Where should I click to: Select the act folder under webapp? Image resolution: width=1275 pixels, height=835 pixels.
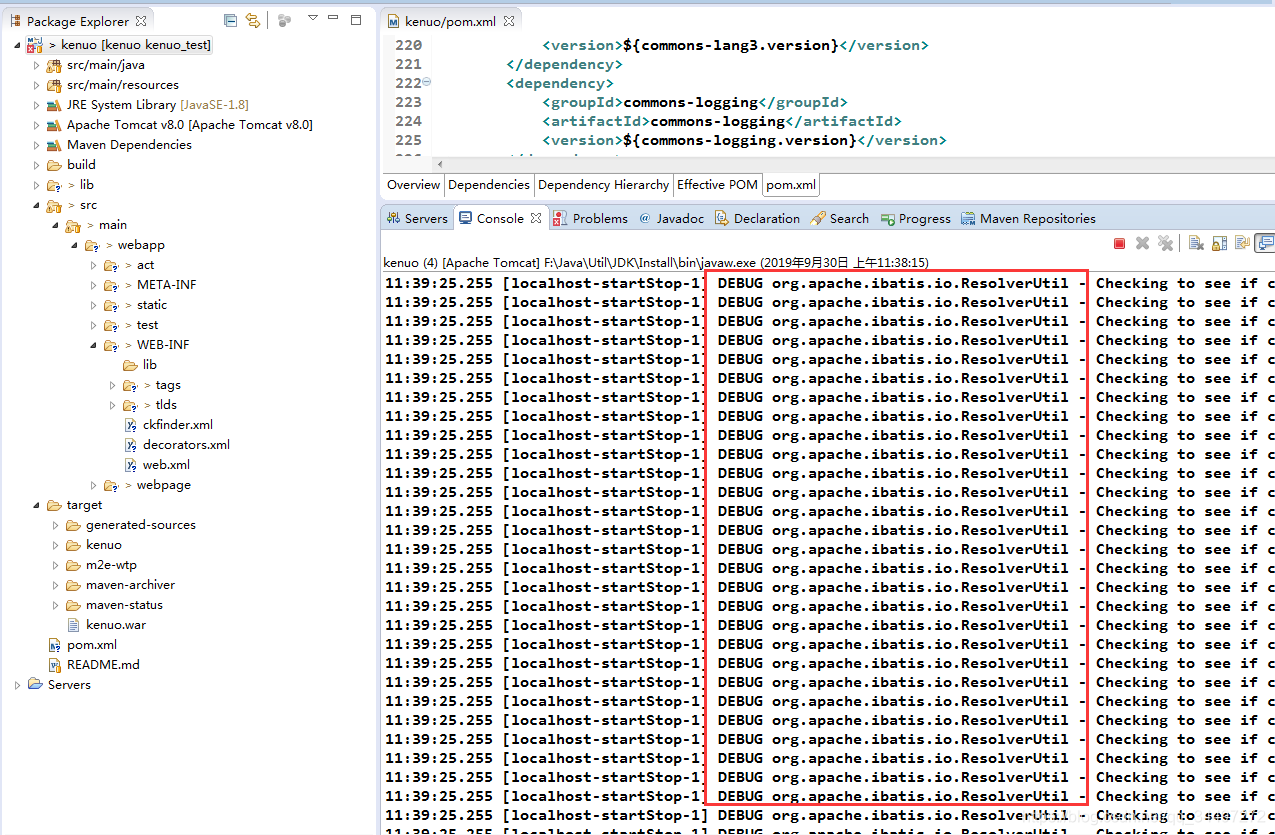pos(145,265)
